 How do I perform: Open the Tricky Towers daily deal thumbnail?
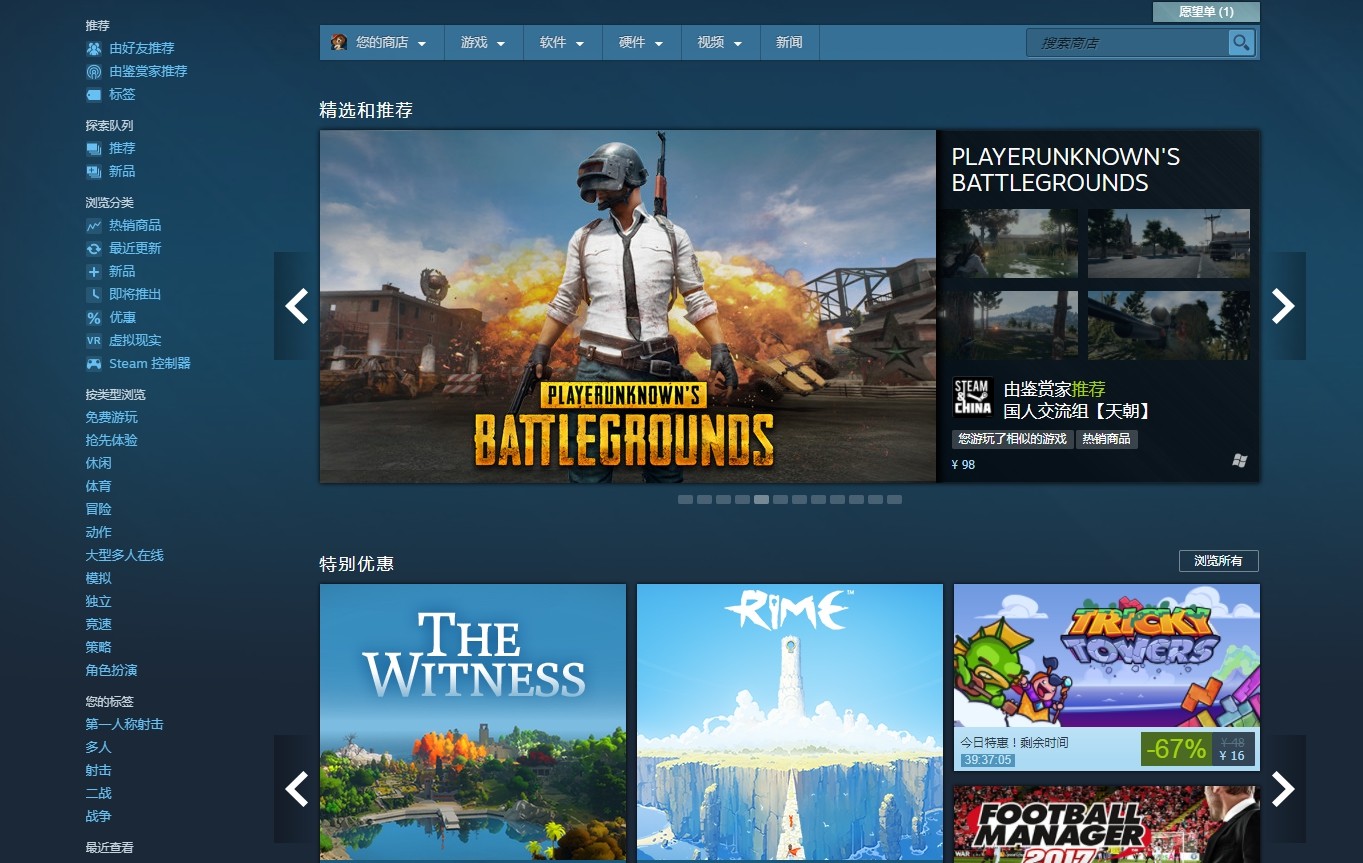pyautogui.click(x=1106, y=655)
